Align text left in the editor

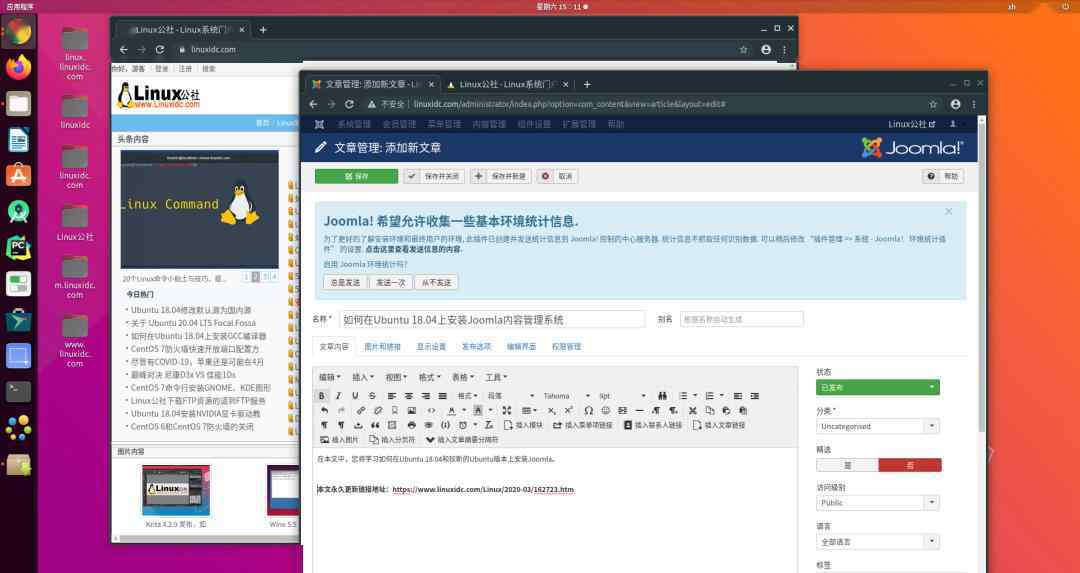pyautogui.click(x=391, y=396)
